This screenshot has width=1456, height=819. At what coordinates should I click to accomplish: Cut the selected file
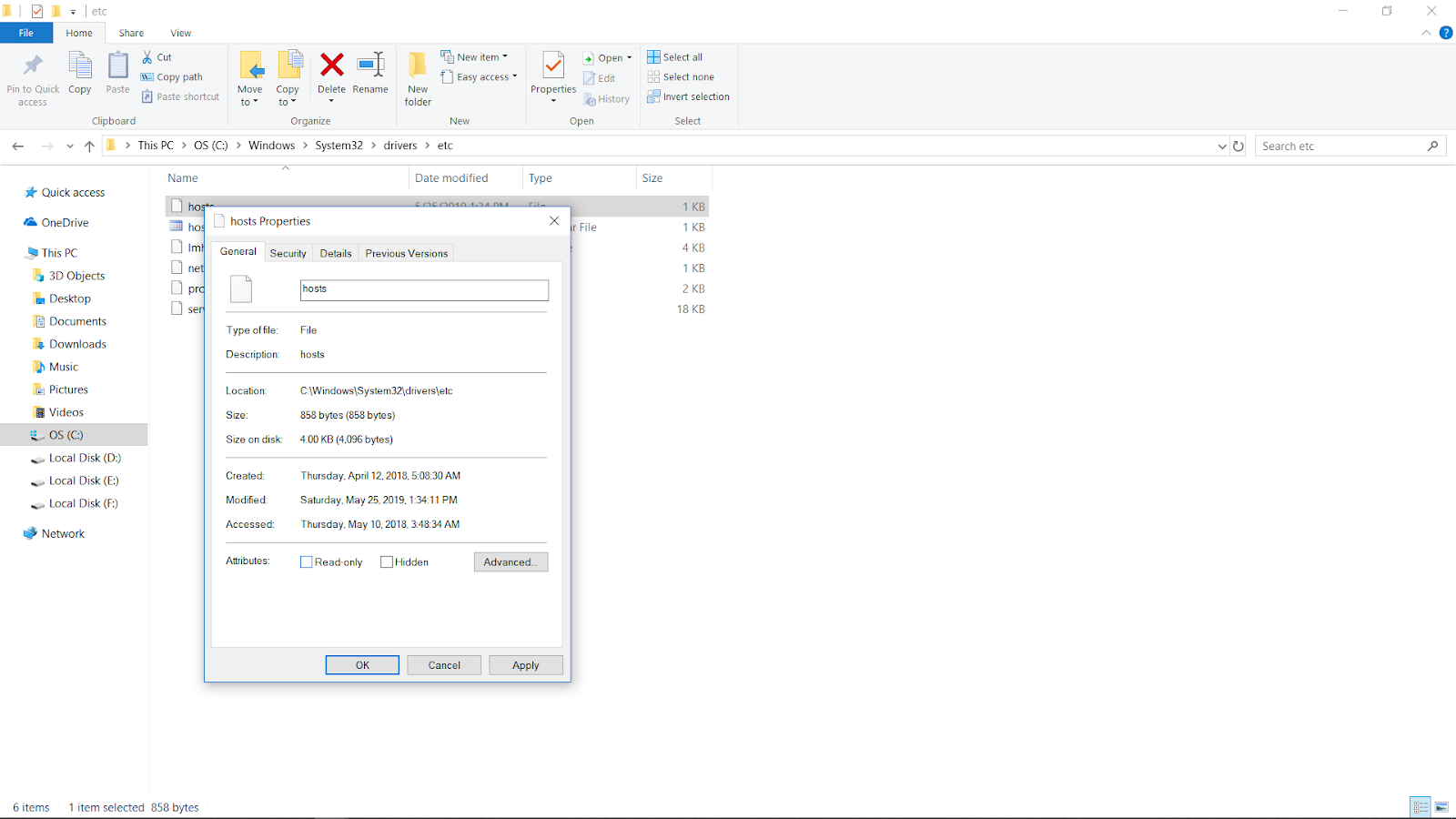tap(157, 57)
